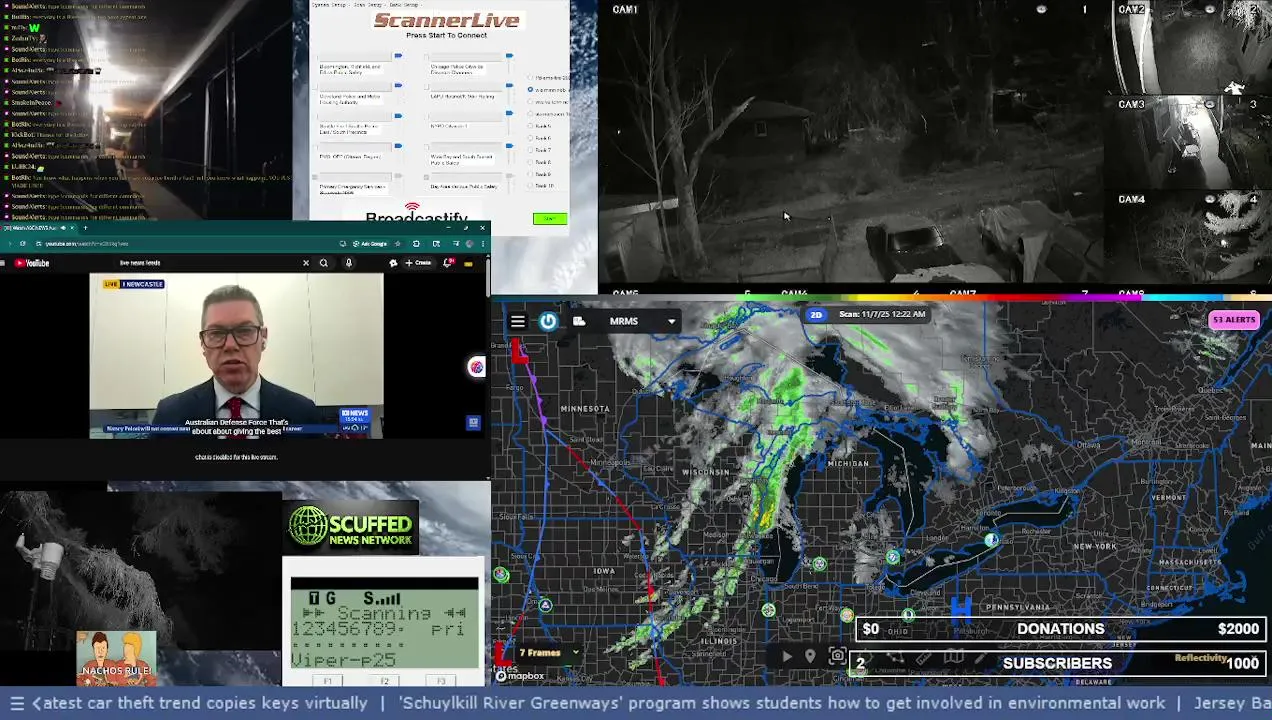Open the Data Setup menu

(x=404, y=5)
